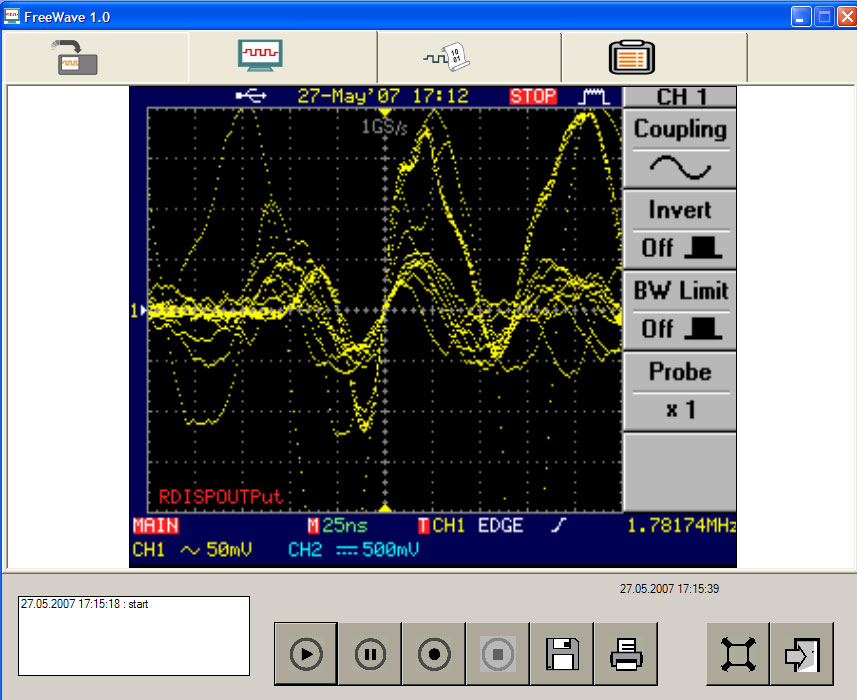Toggle the BW Limit Off setting

(680, 310)
